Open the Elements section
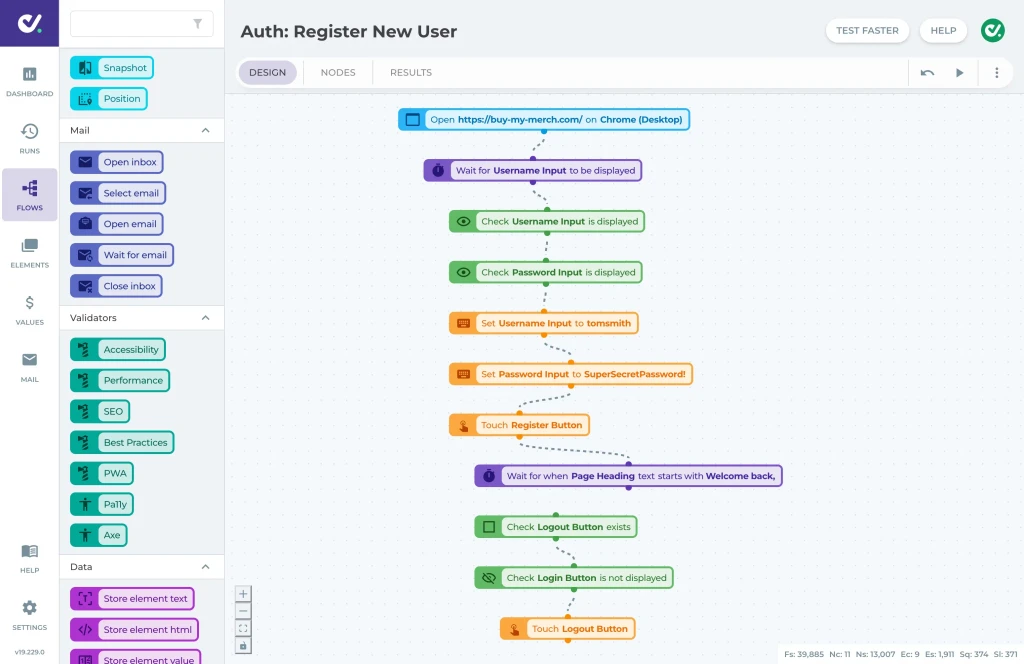Viewport: 1024px width, 664px height. 29,253
